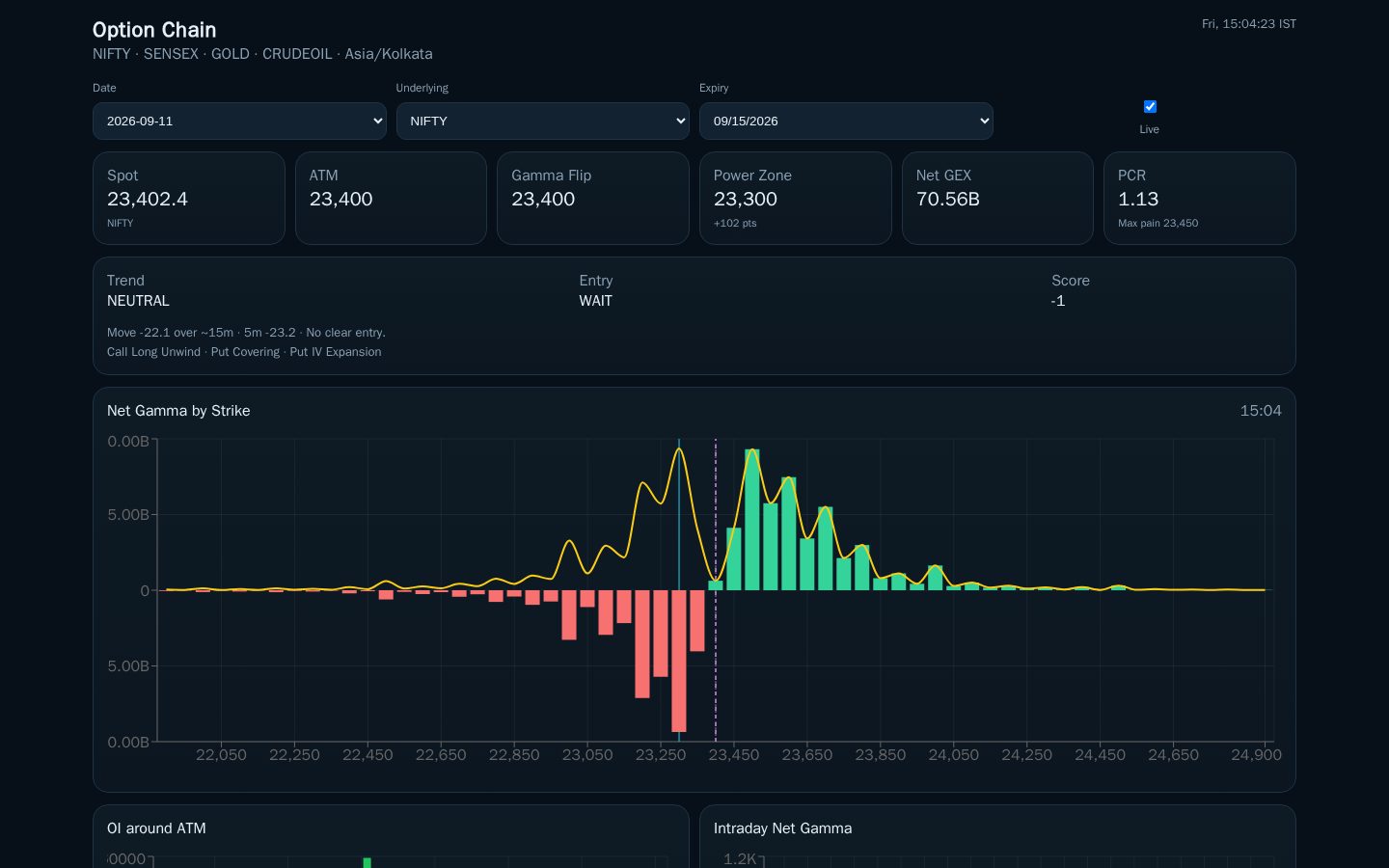
Task: Click the Entry value WAIT
Action: [595, 301]
